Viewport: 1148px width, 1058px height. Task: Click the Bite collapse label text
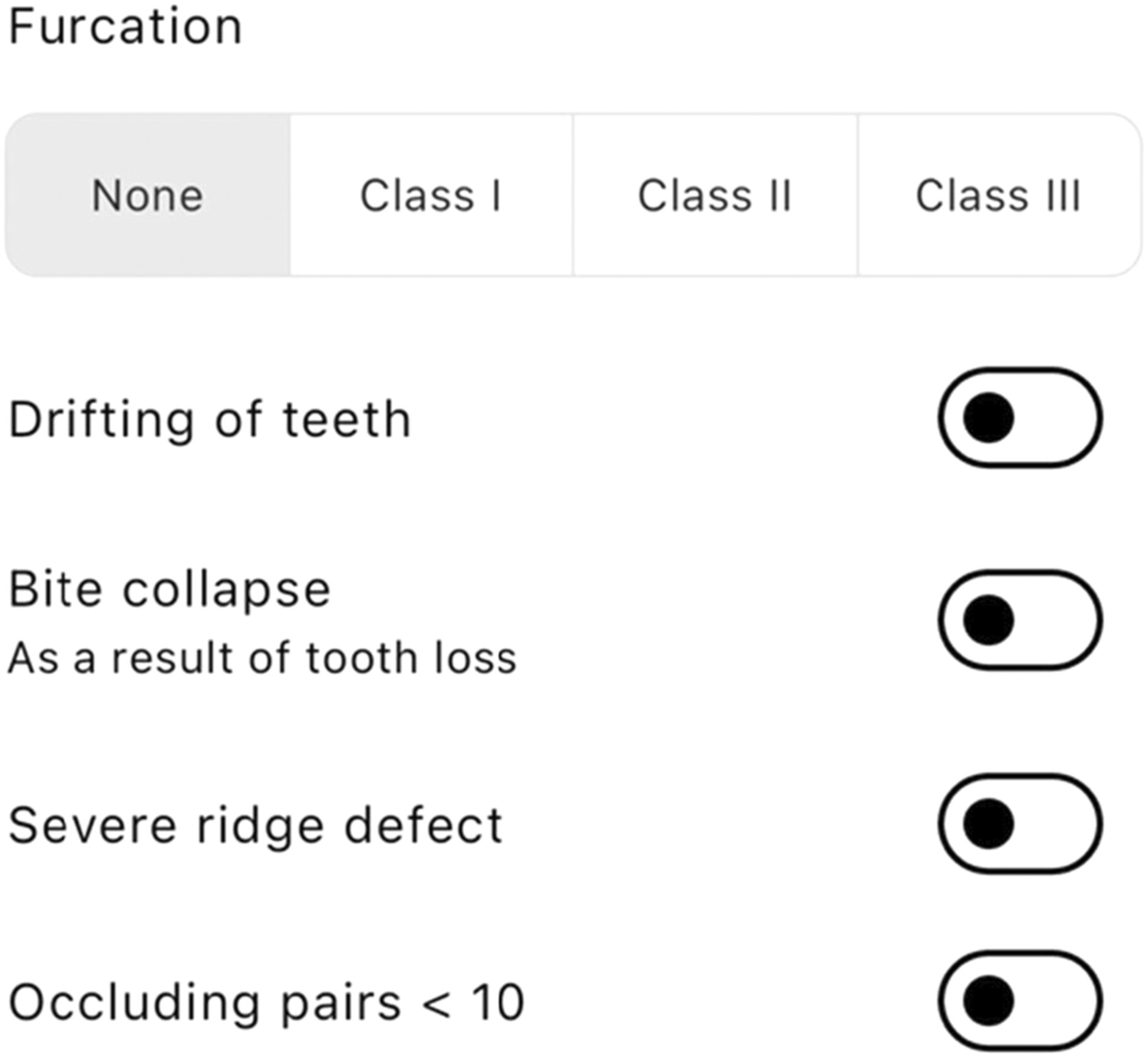[170, 590]
